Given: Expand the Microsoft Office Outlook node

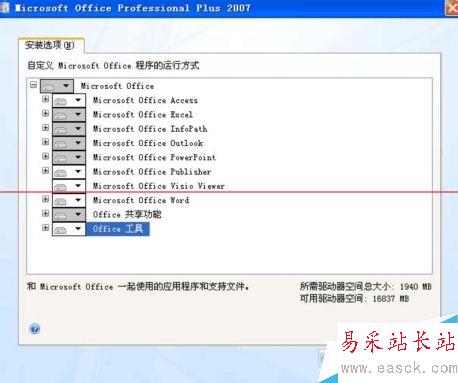Looking at the screenshot, I should (x=46, y=142).
